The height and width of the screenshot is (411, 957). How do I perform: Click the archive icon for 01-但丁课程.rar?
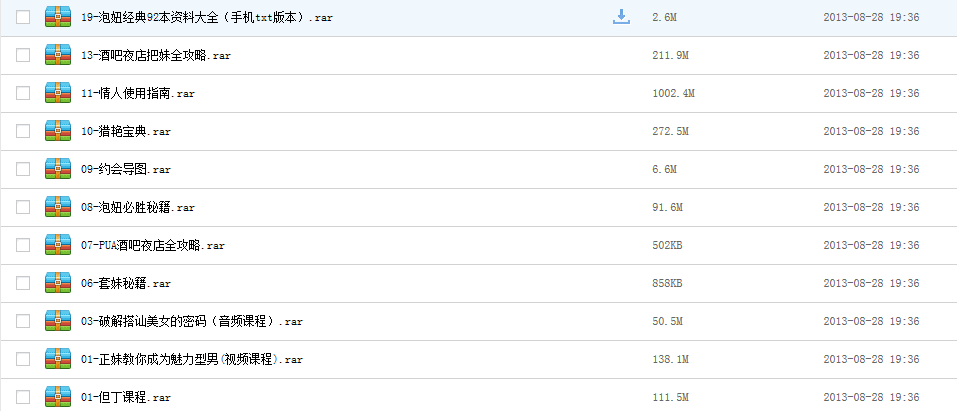pos(58,397)
